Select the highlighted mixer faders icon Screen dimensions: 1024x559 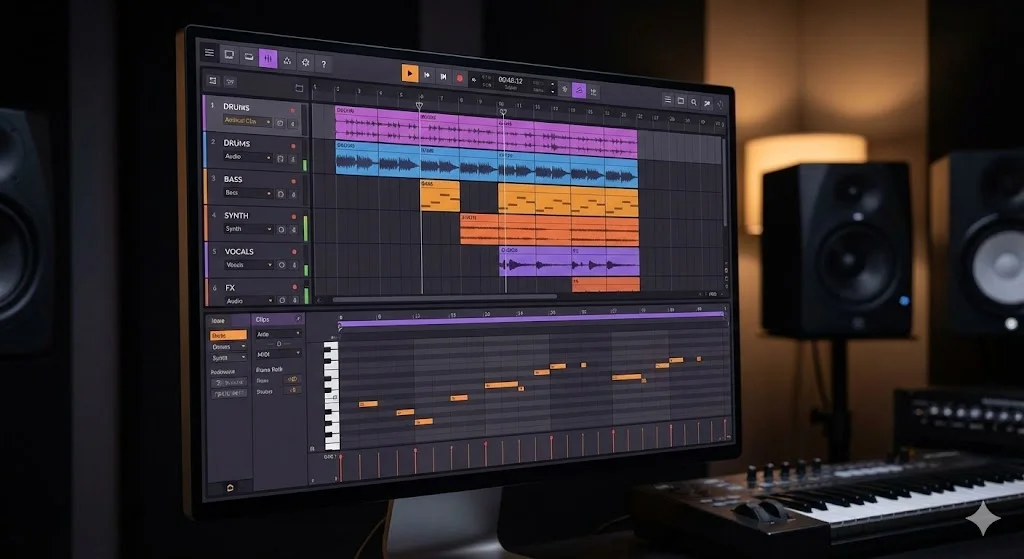pyautogui.click(x=267, y=59)
